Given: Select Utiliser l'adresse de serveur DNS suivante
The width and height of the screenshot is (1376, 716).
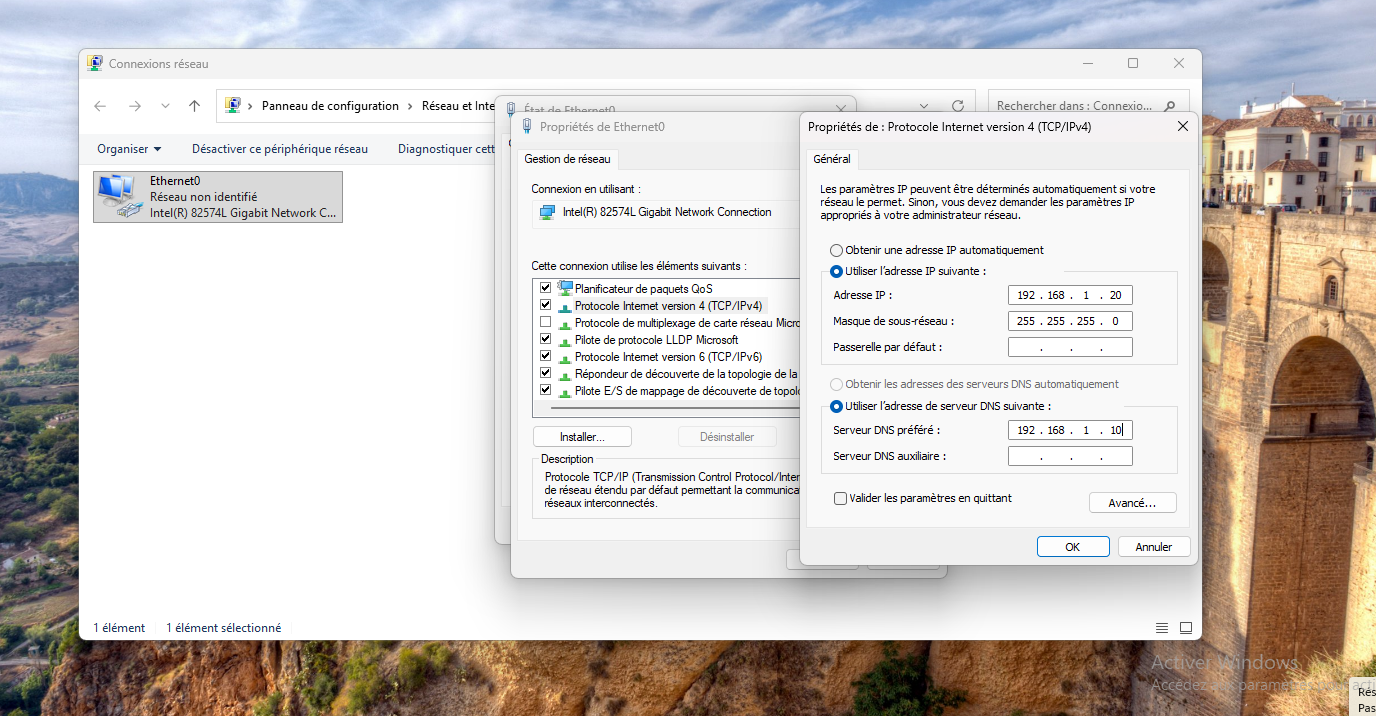Looking at the screenshot, I should click(836, 406).
